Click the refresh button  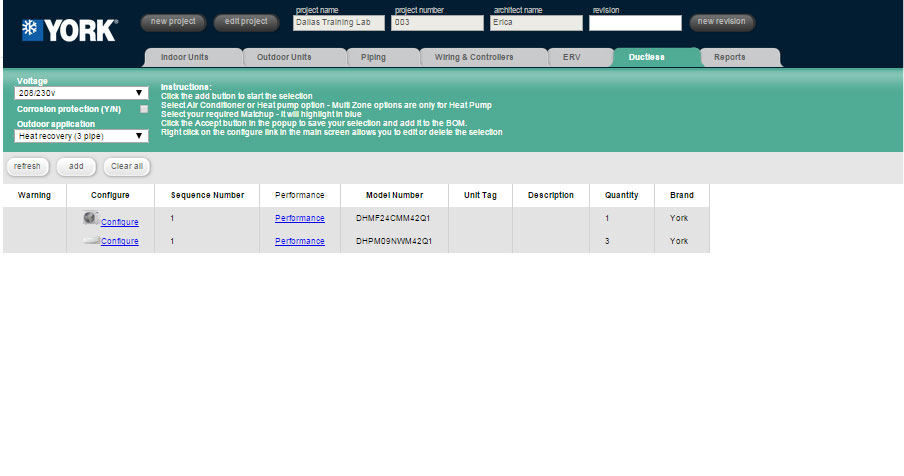(x=27, y=166)
